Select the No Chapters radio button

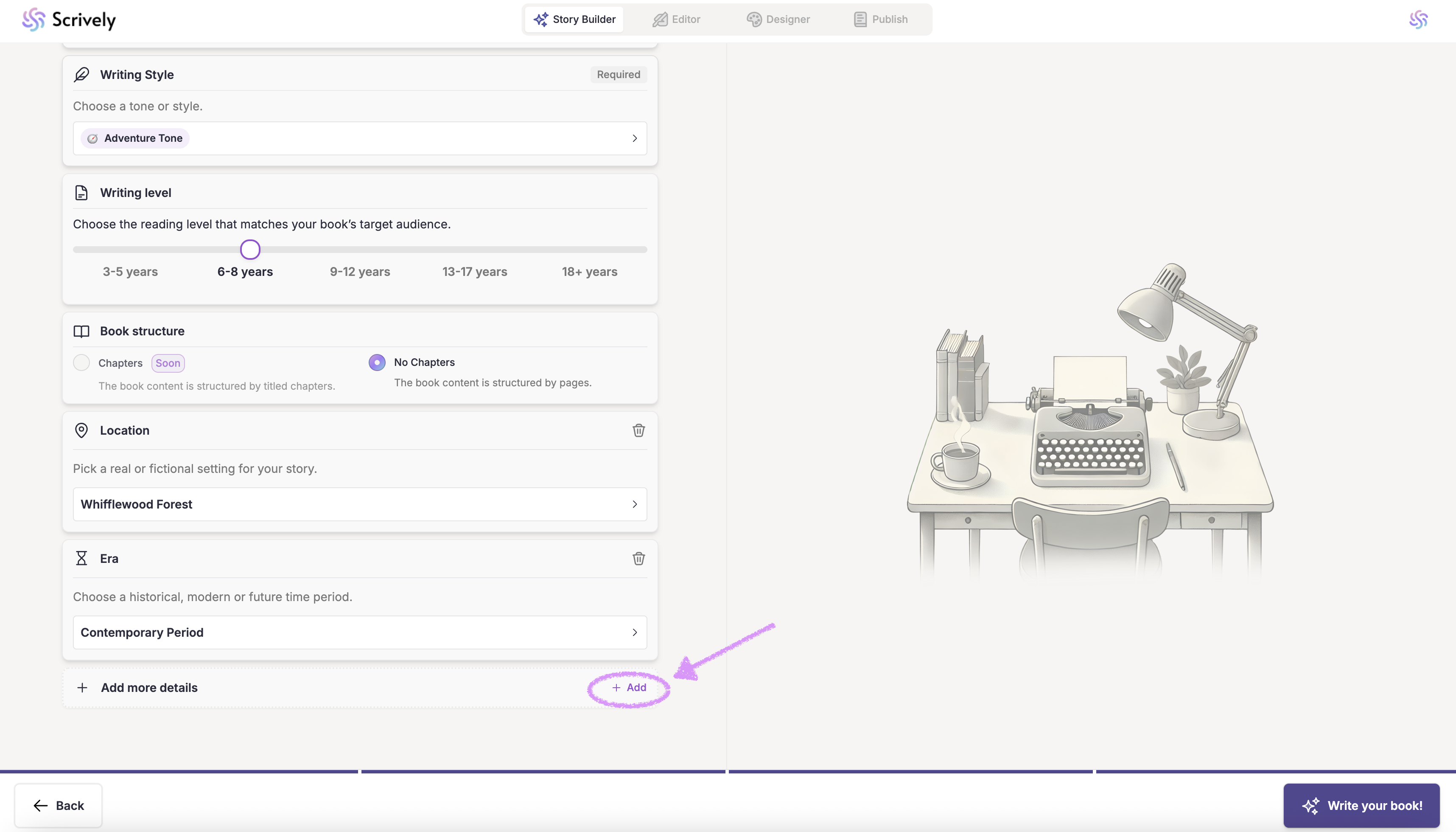(x=377, y=362)
